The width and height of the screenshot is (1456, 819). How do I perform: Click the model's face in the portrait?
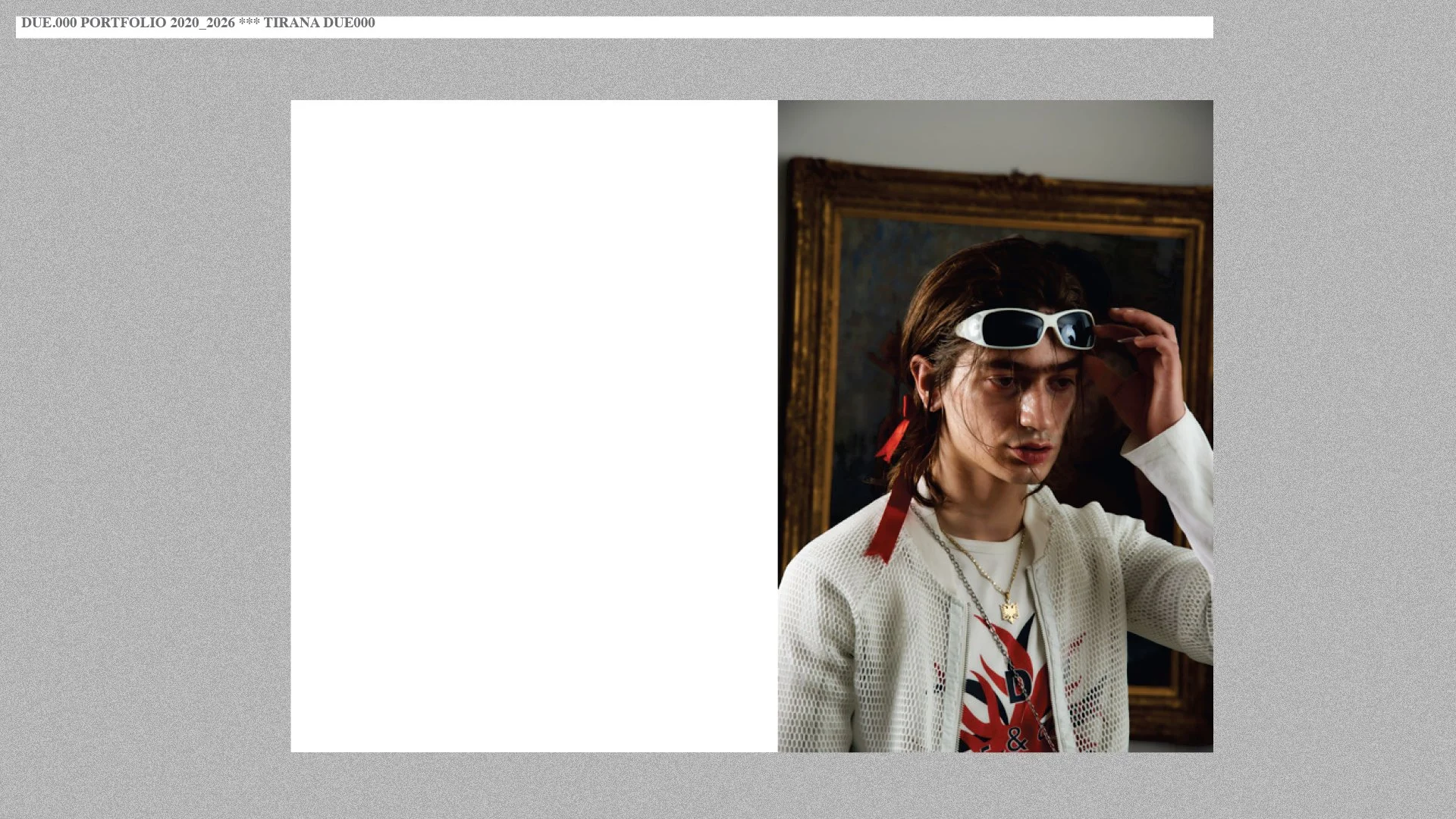[1024, 413]
